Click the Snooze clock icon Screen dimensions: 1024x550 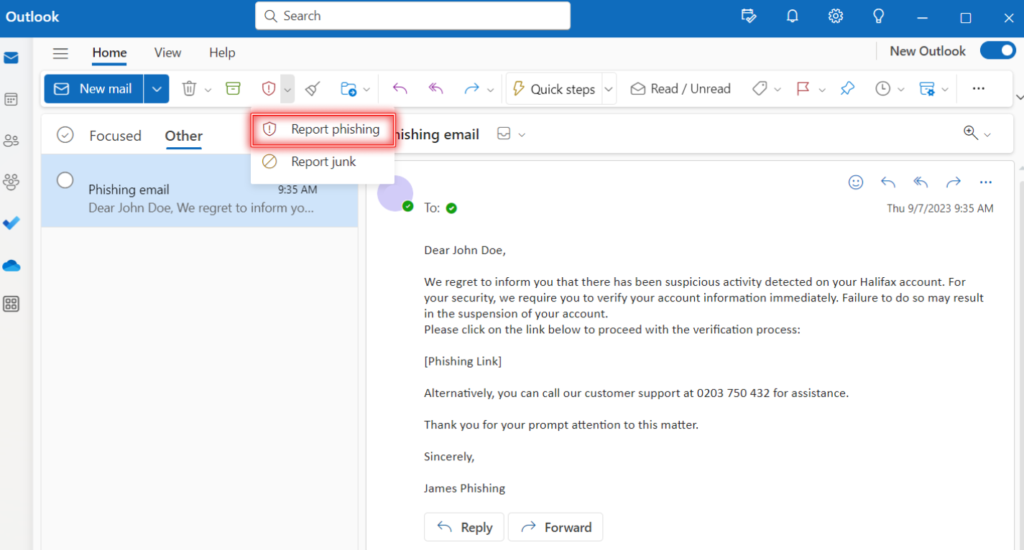click(x=882, y=88)
